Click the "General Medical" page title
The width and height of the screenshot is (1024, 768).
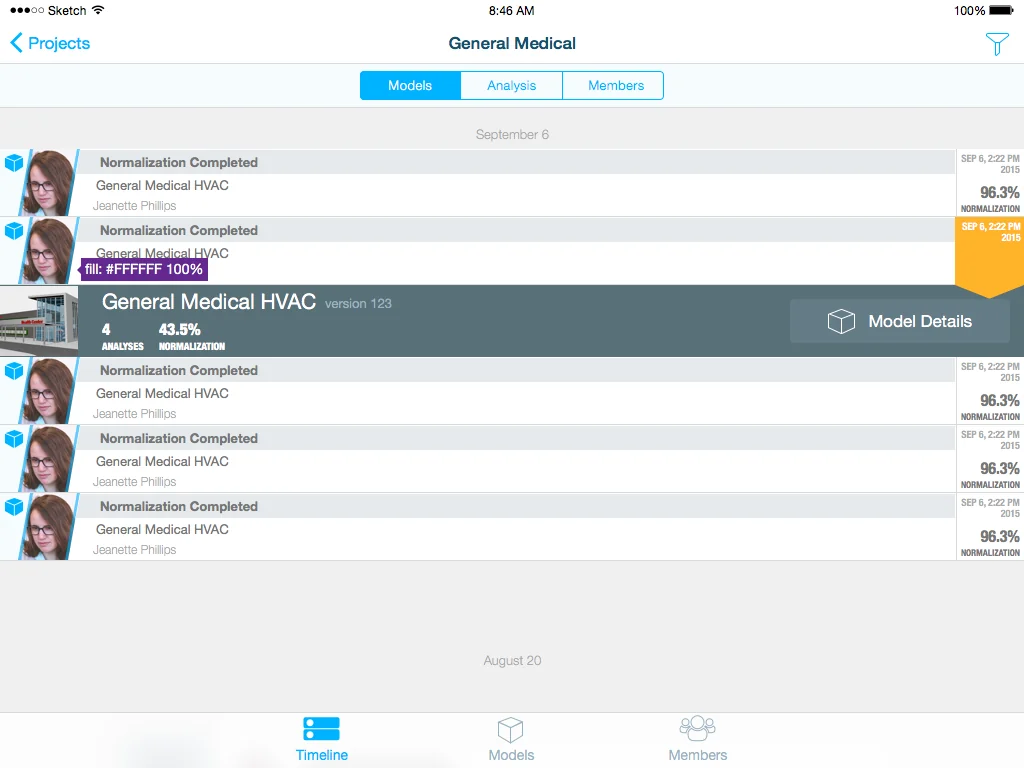pos(512,44)
